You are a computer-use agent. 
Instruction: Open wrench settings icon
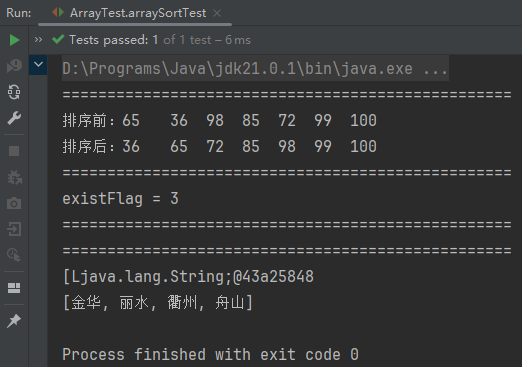coord(14,118)
